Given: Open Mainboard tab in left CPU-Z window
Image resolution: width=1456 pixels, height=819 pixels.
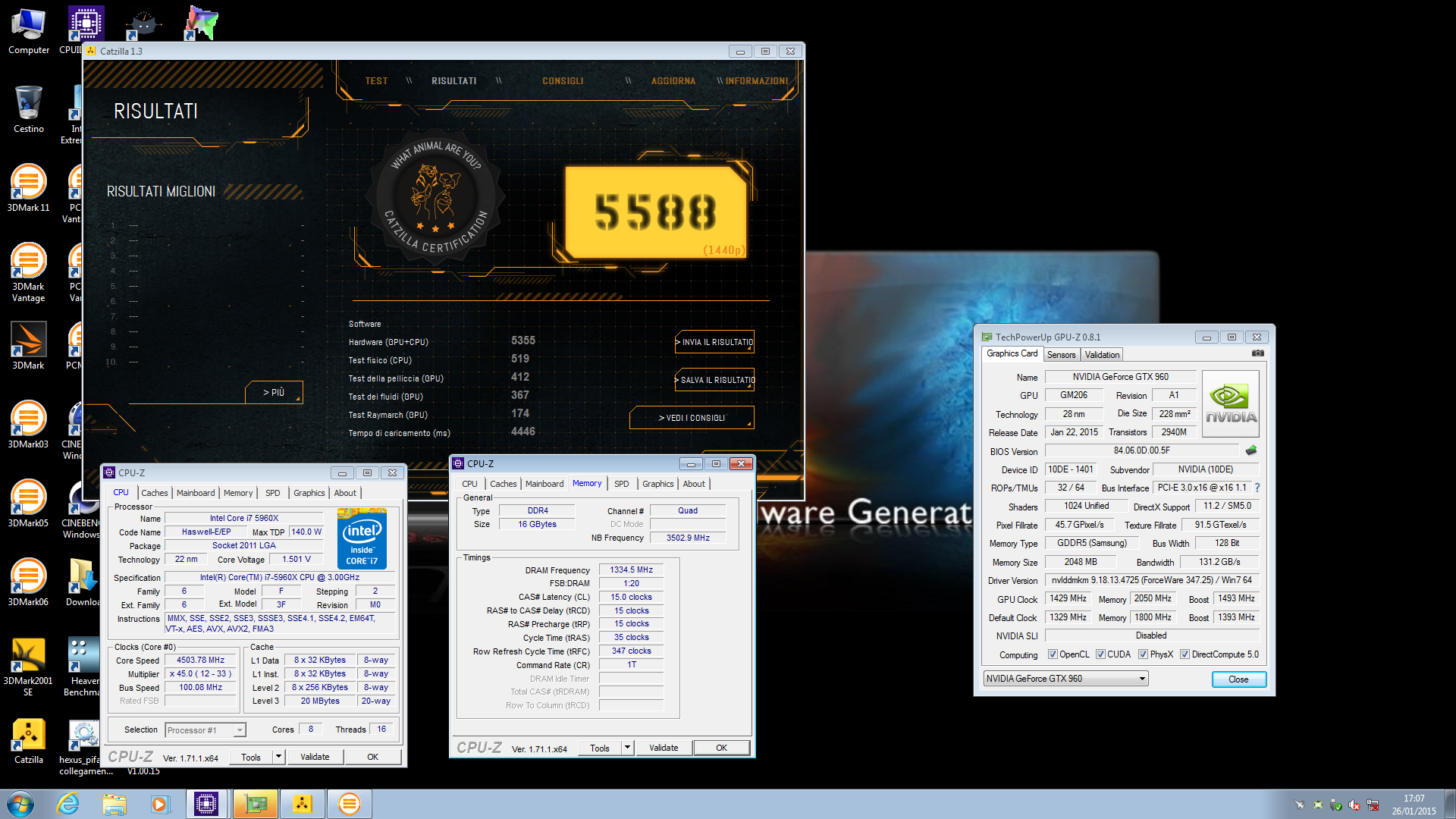Looking at the screenshot, I should coord(196,493).
